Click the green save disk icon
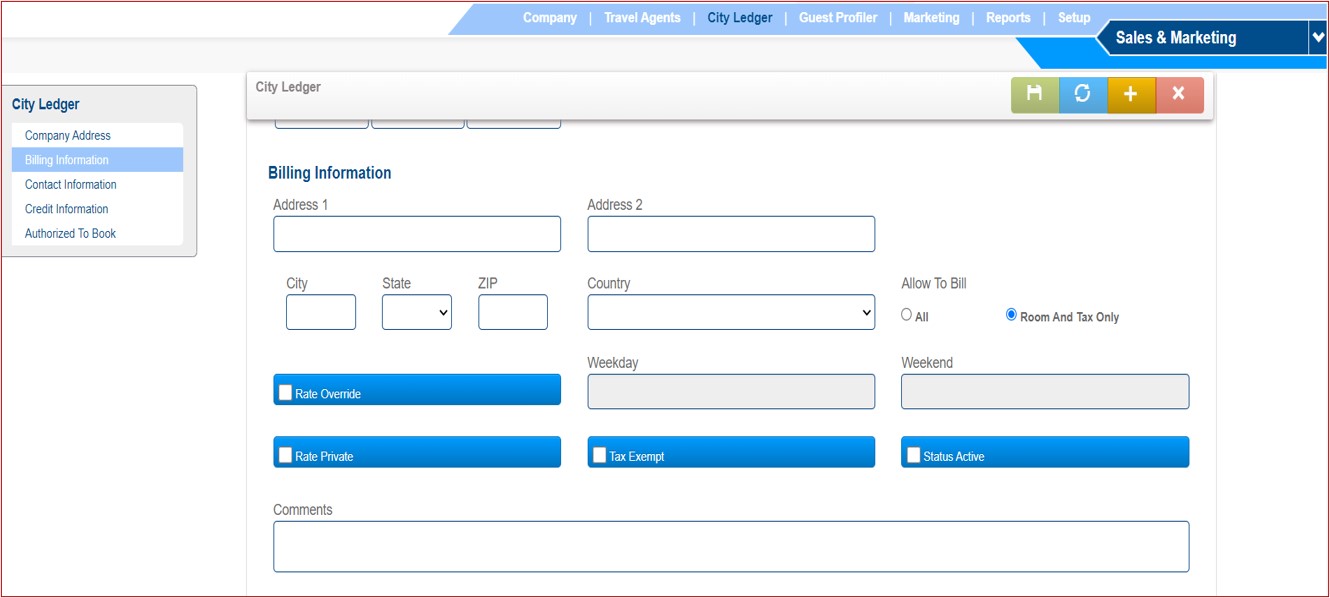 tap(1034, 94)
